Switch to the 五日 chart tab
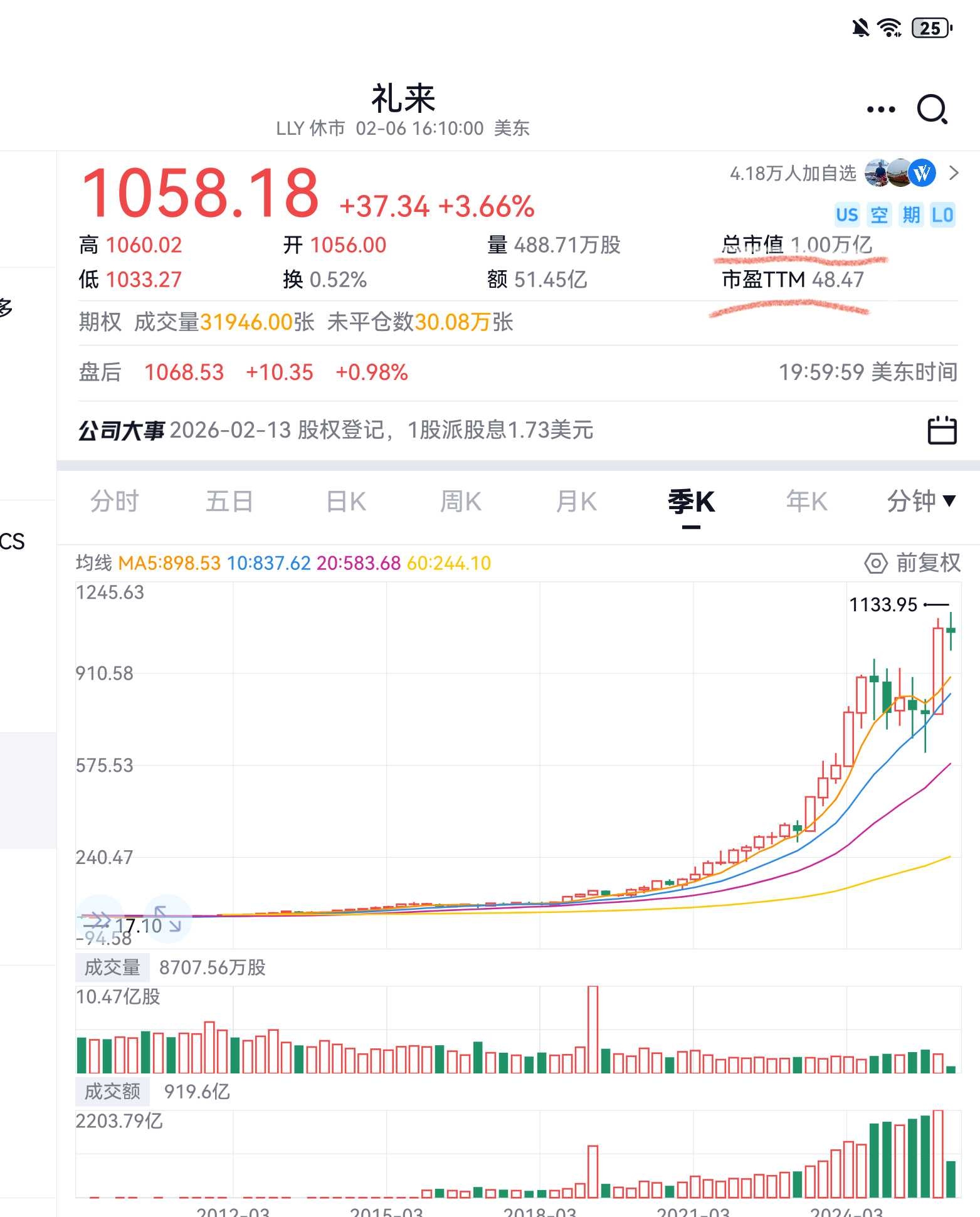Viewport: 980px width, 1217px height. click(x=229, y=502)
